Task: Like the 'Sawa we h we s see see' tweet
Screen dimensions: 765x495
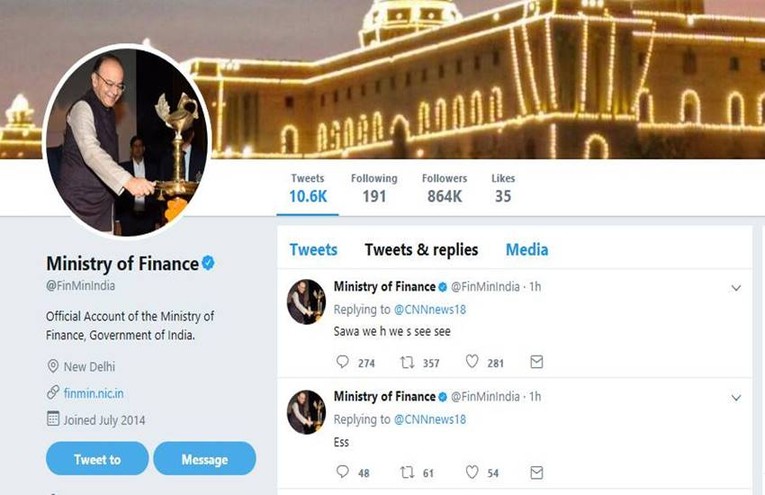Action: pos(472,362)
